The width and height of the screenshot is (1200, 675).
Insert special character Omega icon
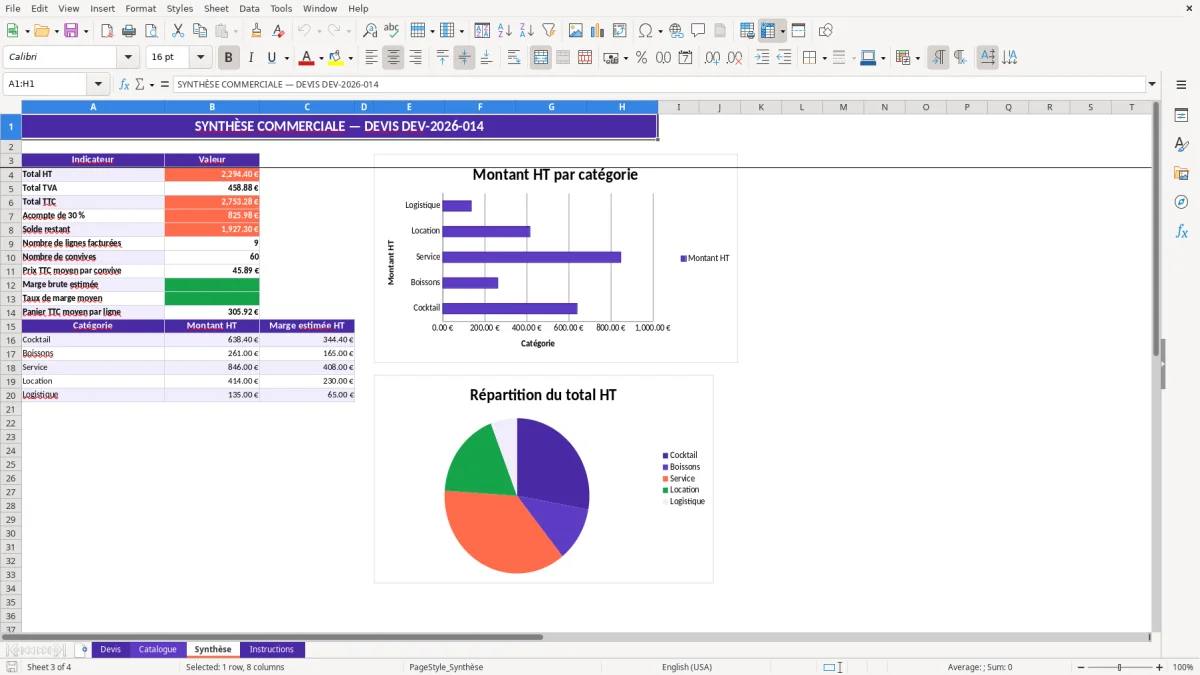pyautogui.click(x=645, y=31)
